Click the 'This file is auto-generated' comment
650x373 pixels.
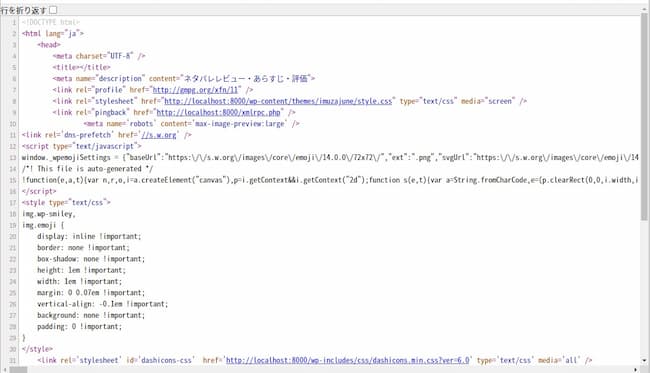point(87,169)
